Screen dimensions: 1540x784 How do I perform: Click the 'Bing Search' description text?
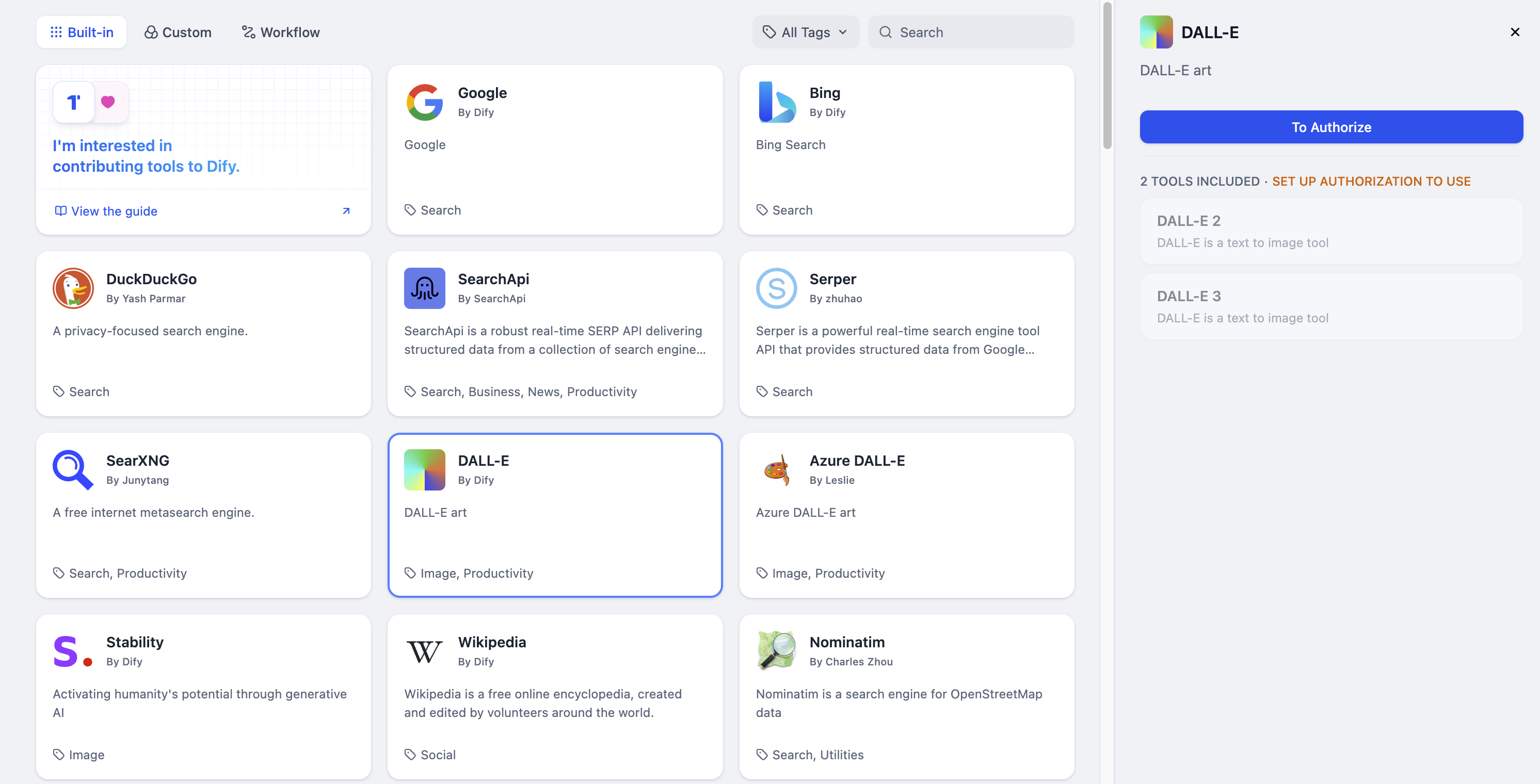coord(790,144)
